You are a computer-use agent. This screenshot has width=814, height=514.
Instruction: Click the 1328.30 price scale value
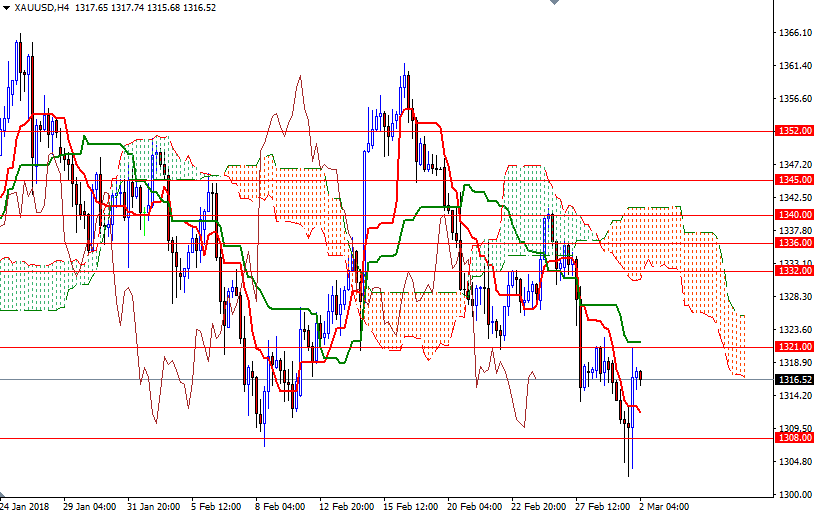(x=794, y=297)
